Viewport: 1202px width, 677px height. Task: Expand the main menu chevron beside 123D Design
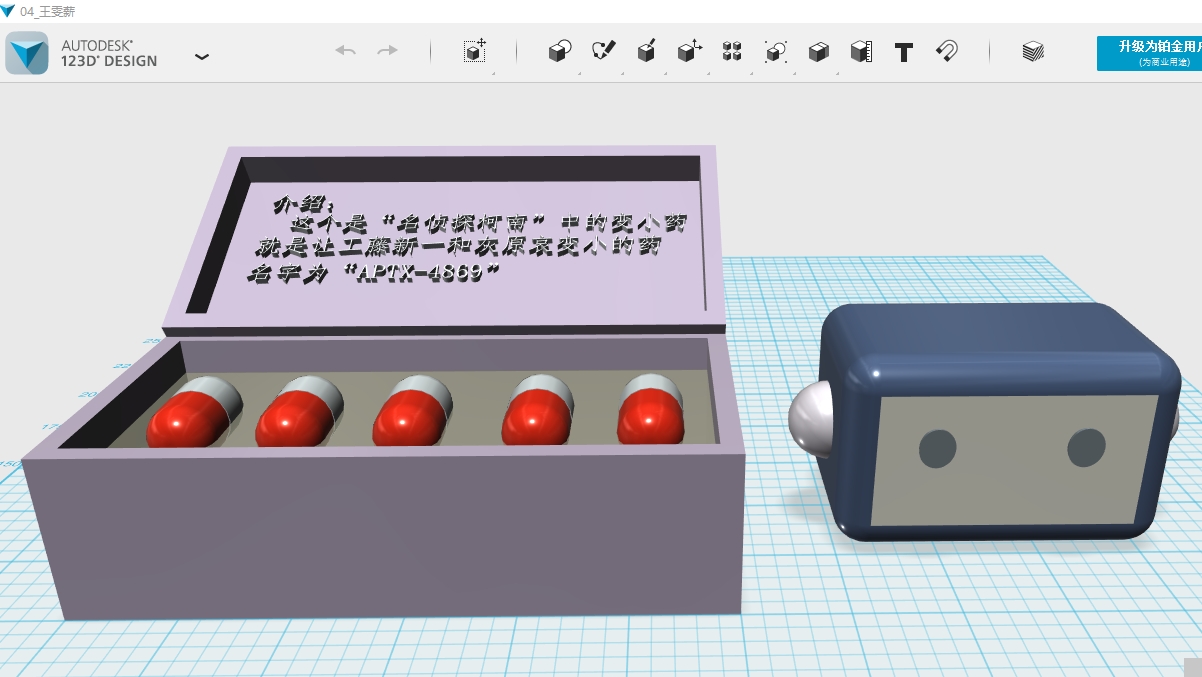pos(202,56)
